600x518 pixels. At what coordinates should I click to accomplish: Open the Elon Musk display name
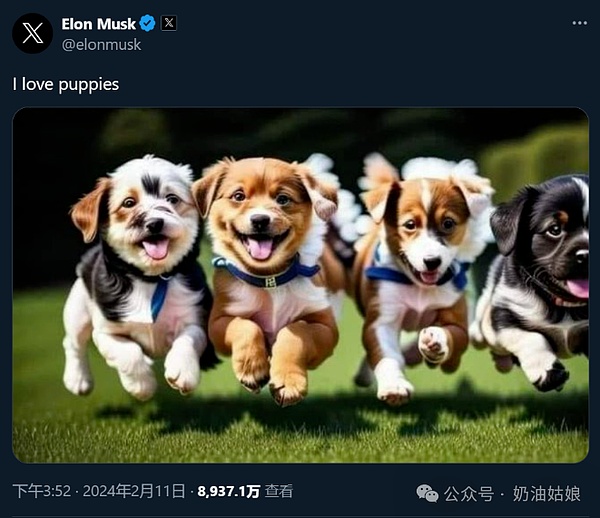click(98, 24)
